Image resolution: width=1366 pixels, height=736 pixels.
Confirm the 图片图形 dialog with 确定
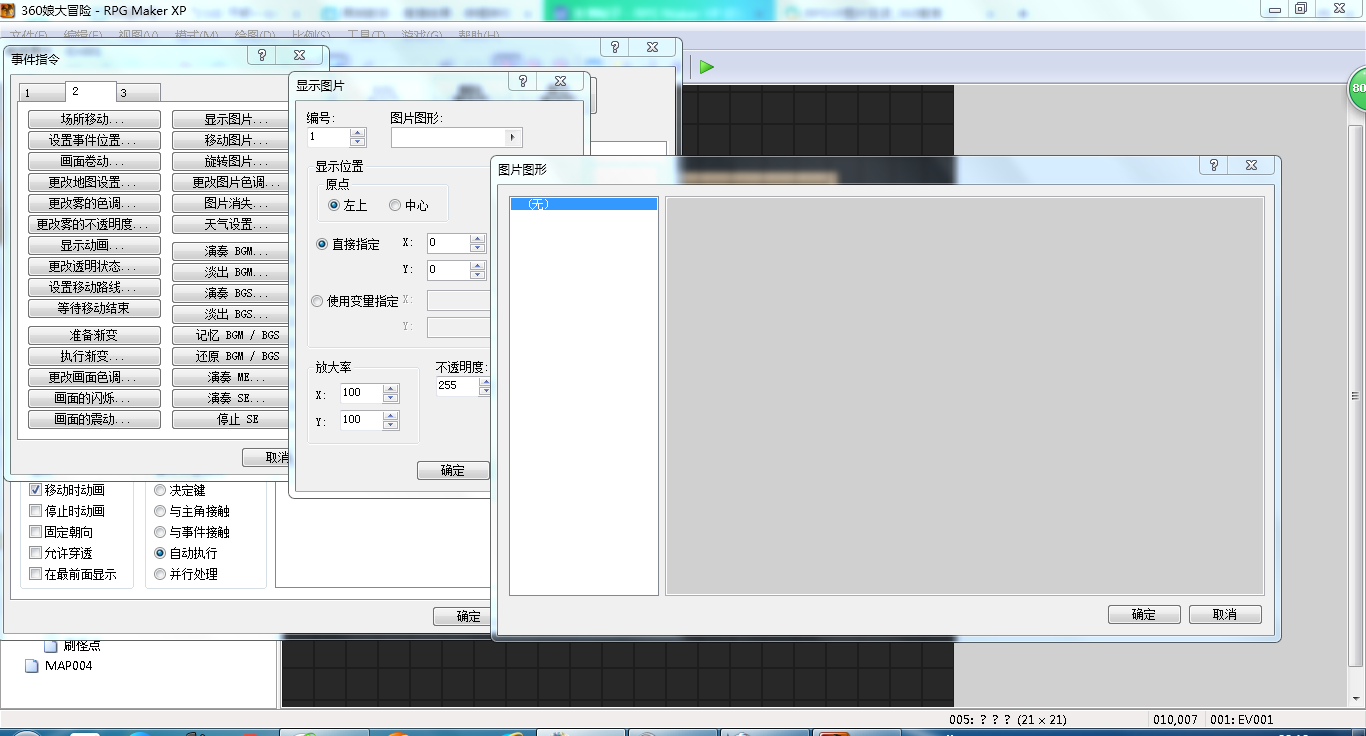point(1144,615)
